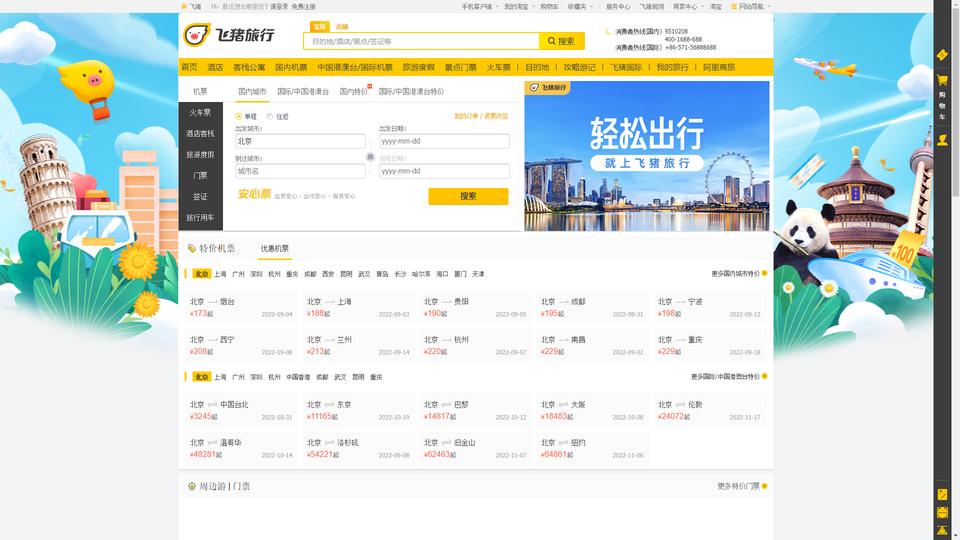The image size is (960, 540).
Task: Open 酒店 in yellow nav bar
Action: click(x=215, y=67)
